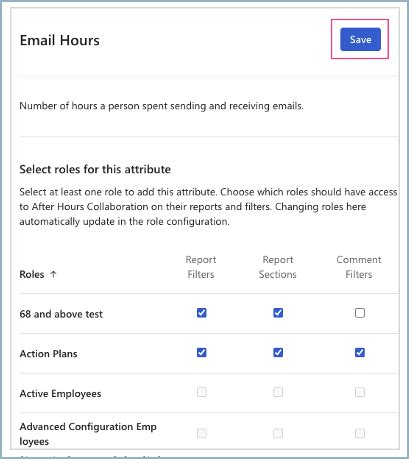Viewport: 409px width, 459px height.
Task: Enable Comment Filters for 68 and above test
Action: [360, 313]
